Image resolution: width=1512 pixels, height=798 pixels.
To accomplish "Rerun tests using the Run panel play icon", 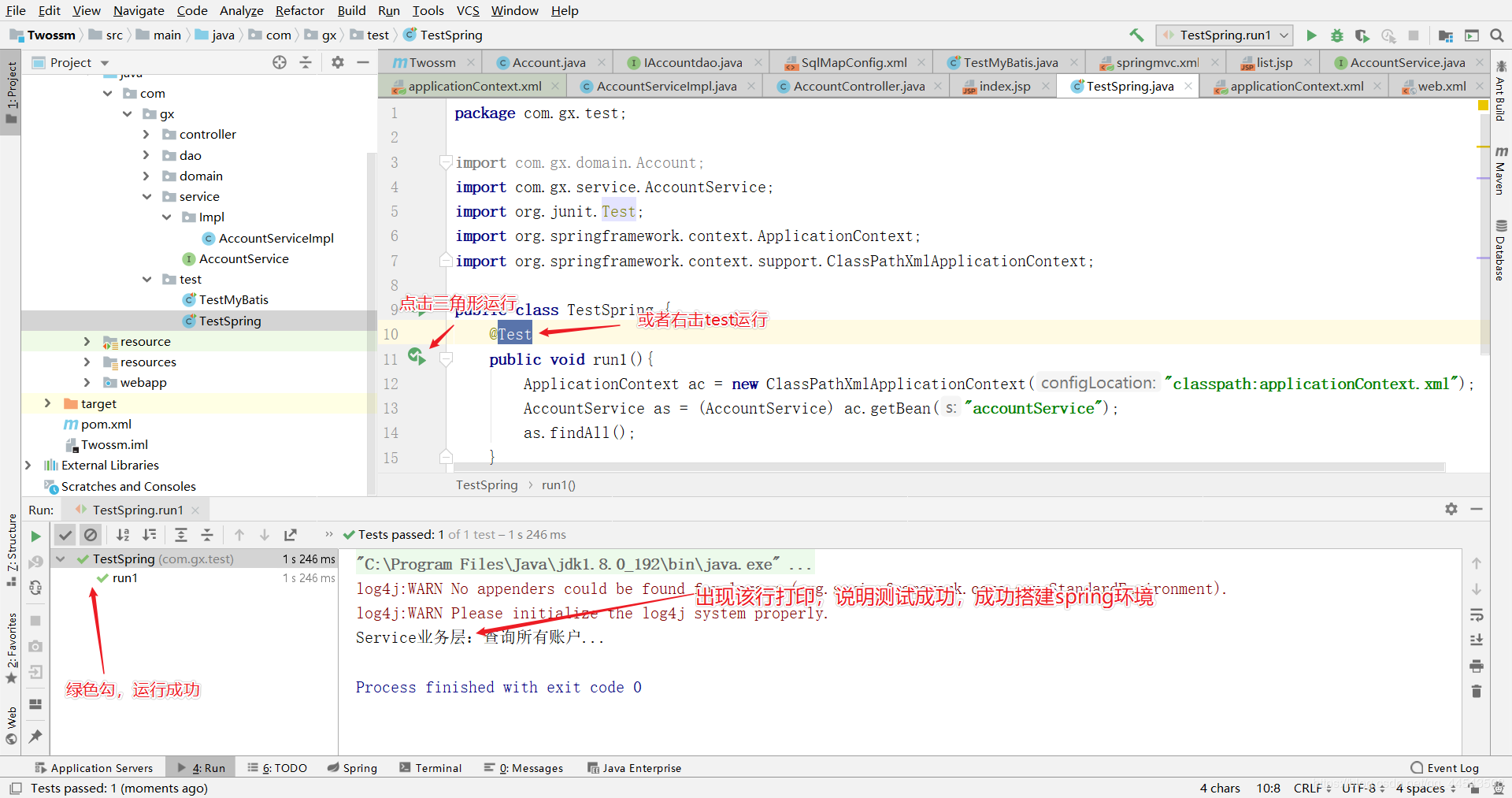I will [35, 536].
